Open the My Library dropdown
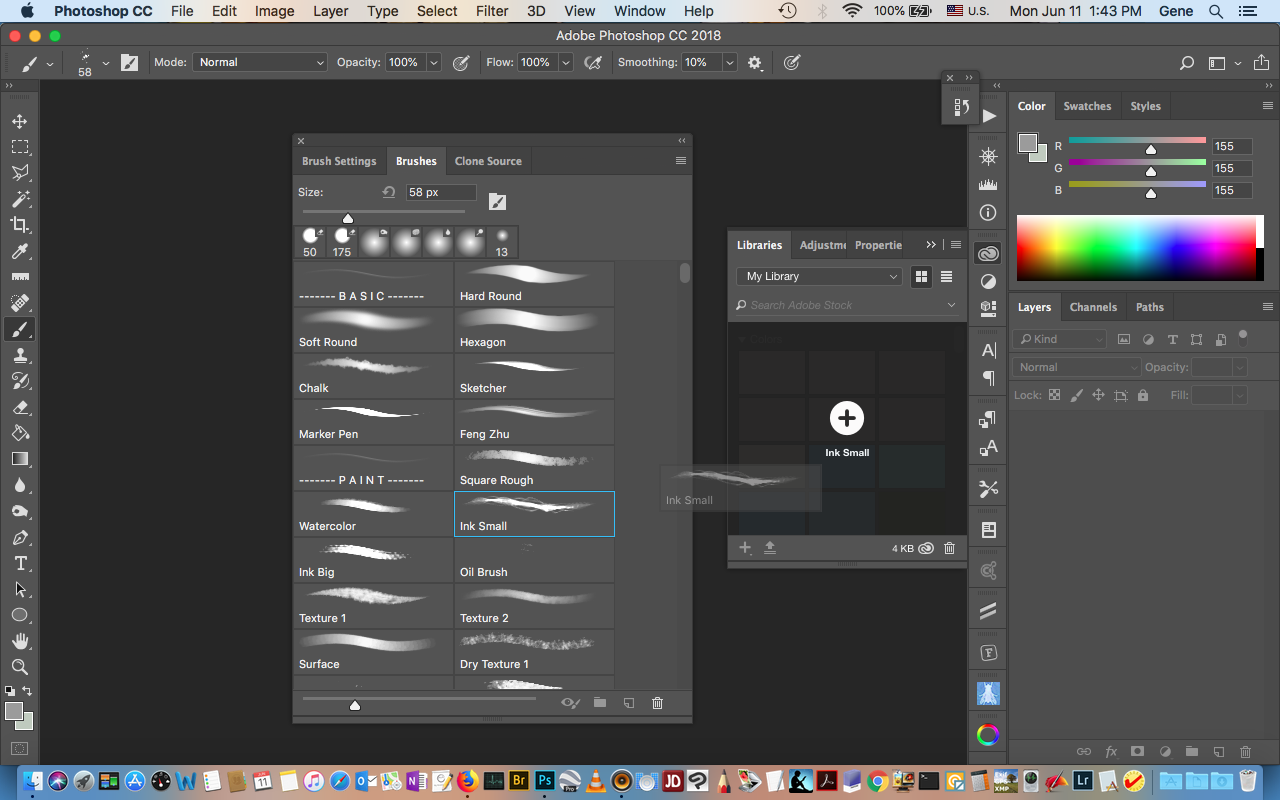This screenshot has width=1280, height=800. pos(819,276)
